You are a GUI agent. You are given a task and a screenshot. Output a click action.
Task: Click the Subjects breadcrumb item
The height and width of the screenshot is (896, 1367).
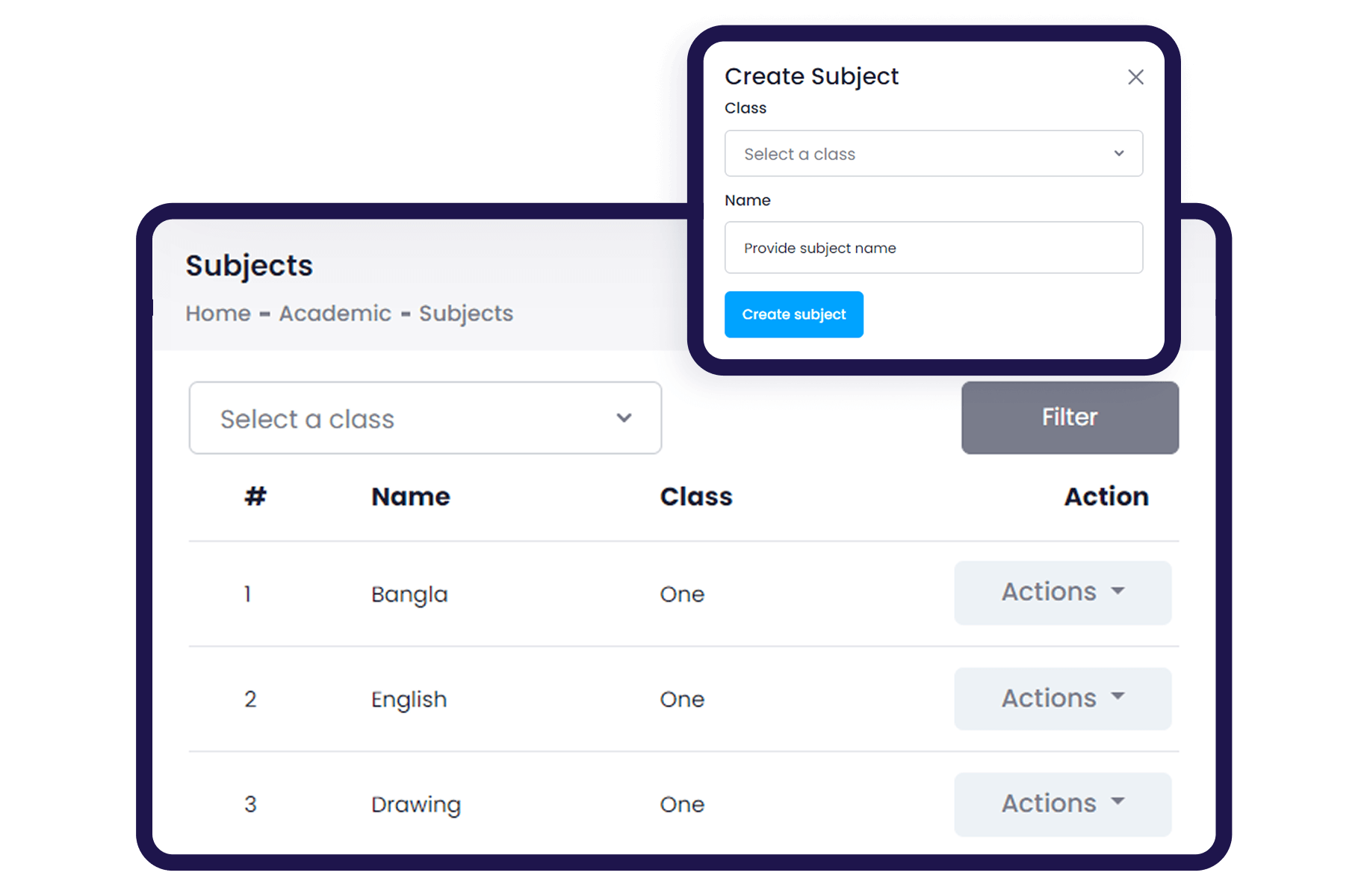click(465, 314)
